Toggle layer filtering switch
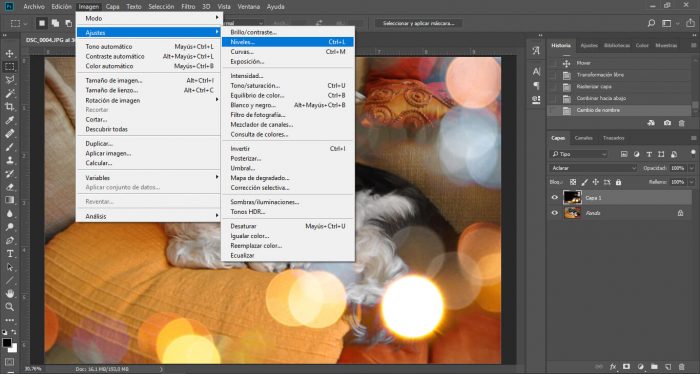 693,154
